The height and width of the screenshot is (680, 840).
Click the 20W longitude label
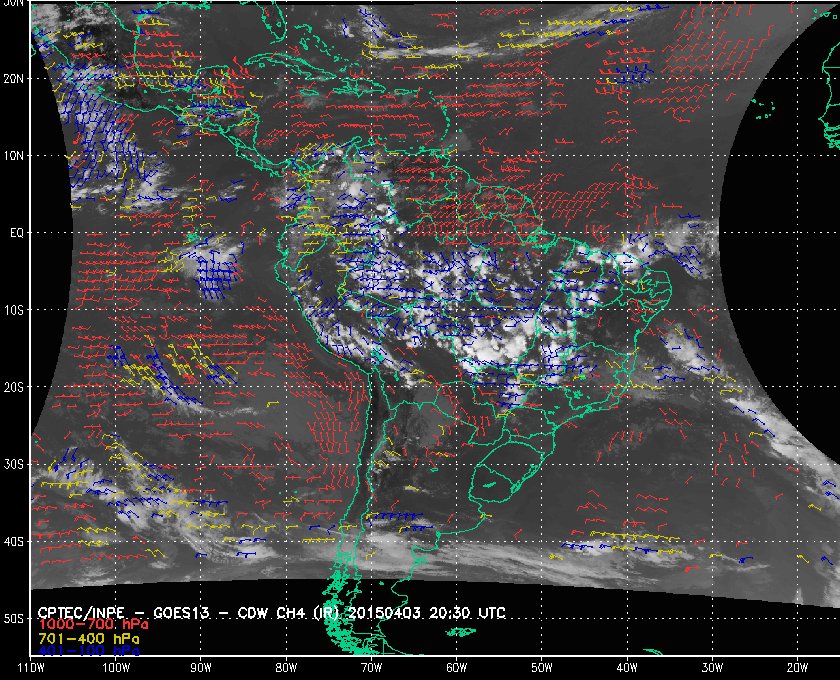point(797,668)
